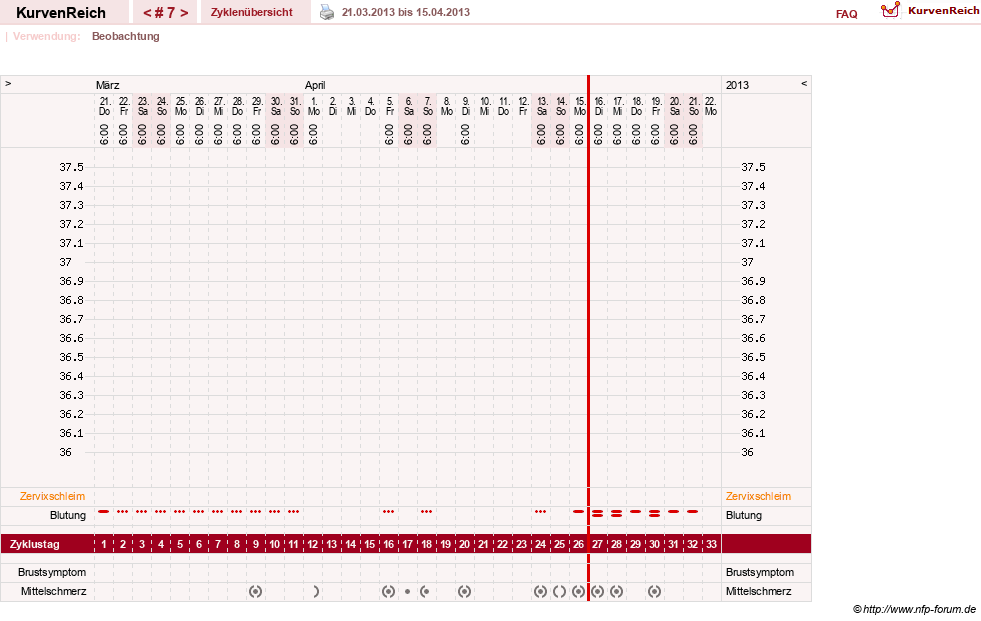Click the Blutung dots on cycle day 2
This screenshot has width=981, height=621.
tap(123, 512)
